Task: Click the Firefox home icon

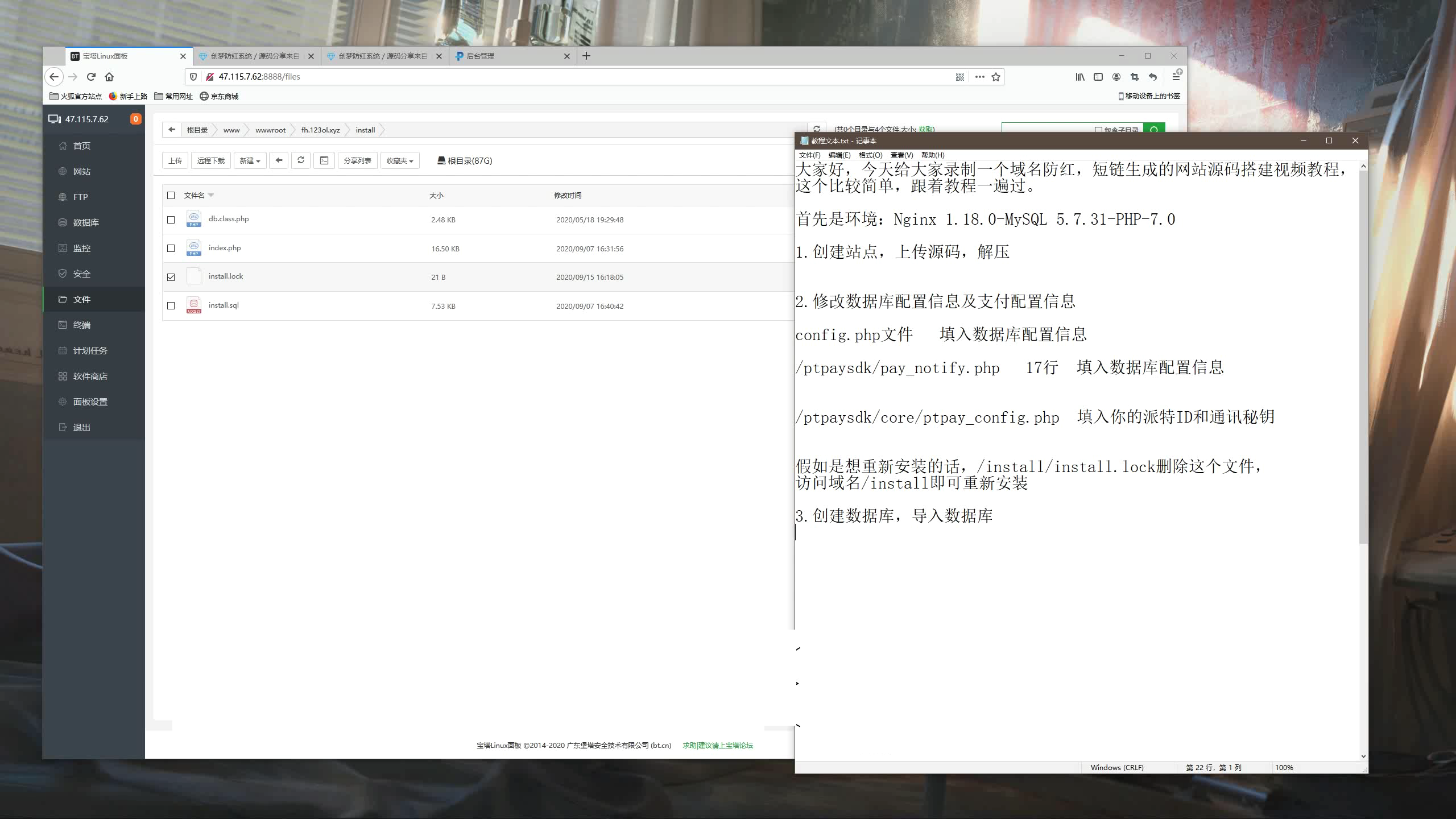Action: pyautogui.click(x=109, y=77)
